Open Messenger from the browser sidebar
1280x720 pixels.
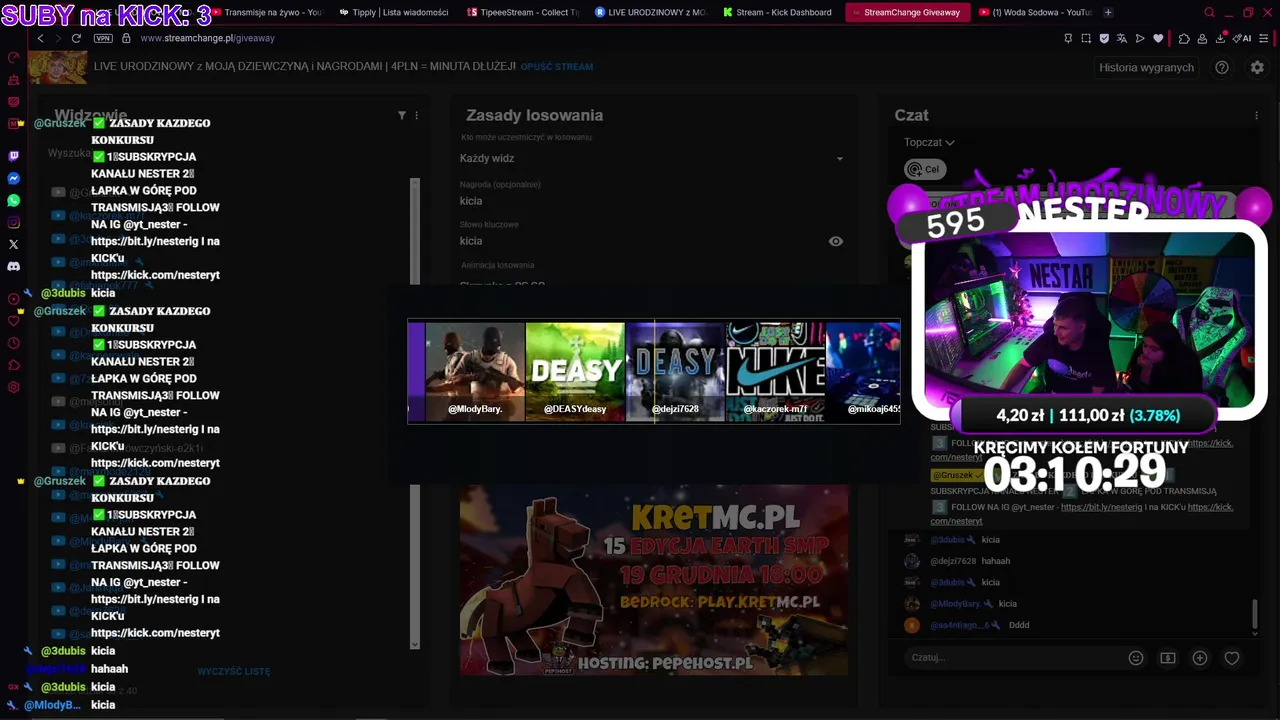click(13, 178)
